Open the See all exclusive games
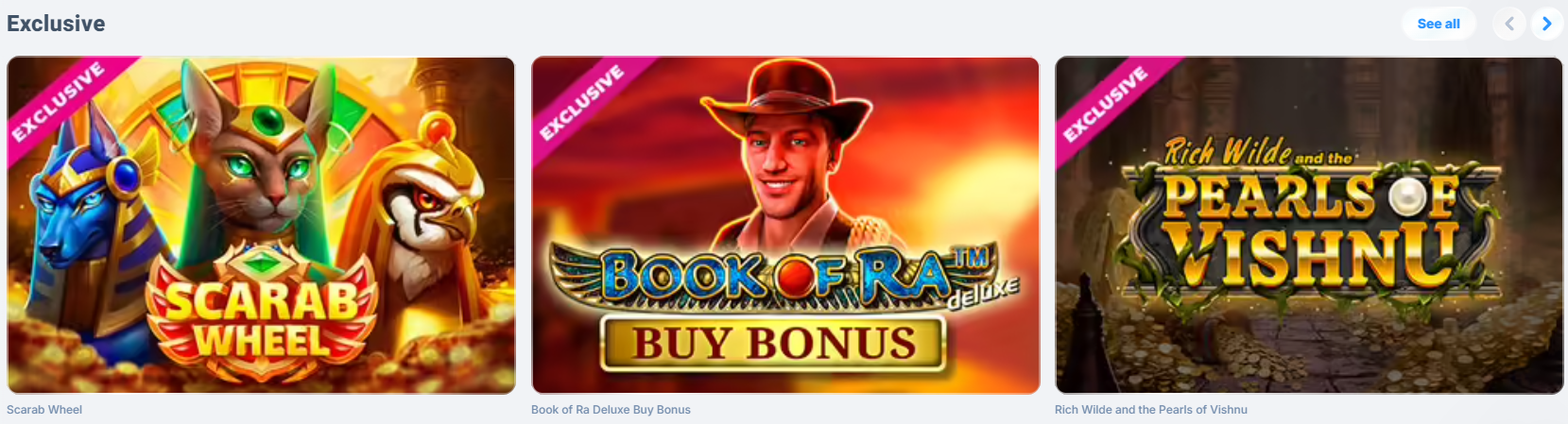 [1439, 24]
